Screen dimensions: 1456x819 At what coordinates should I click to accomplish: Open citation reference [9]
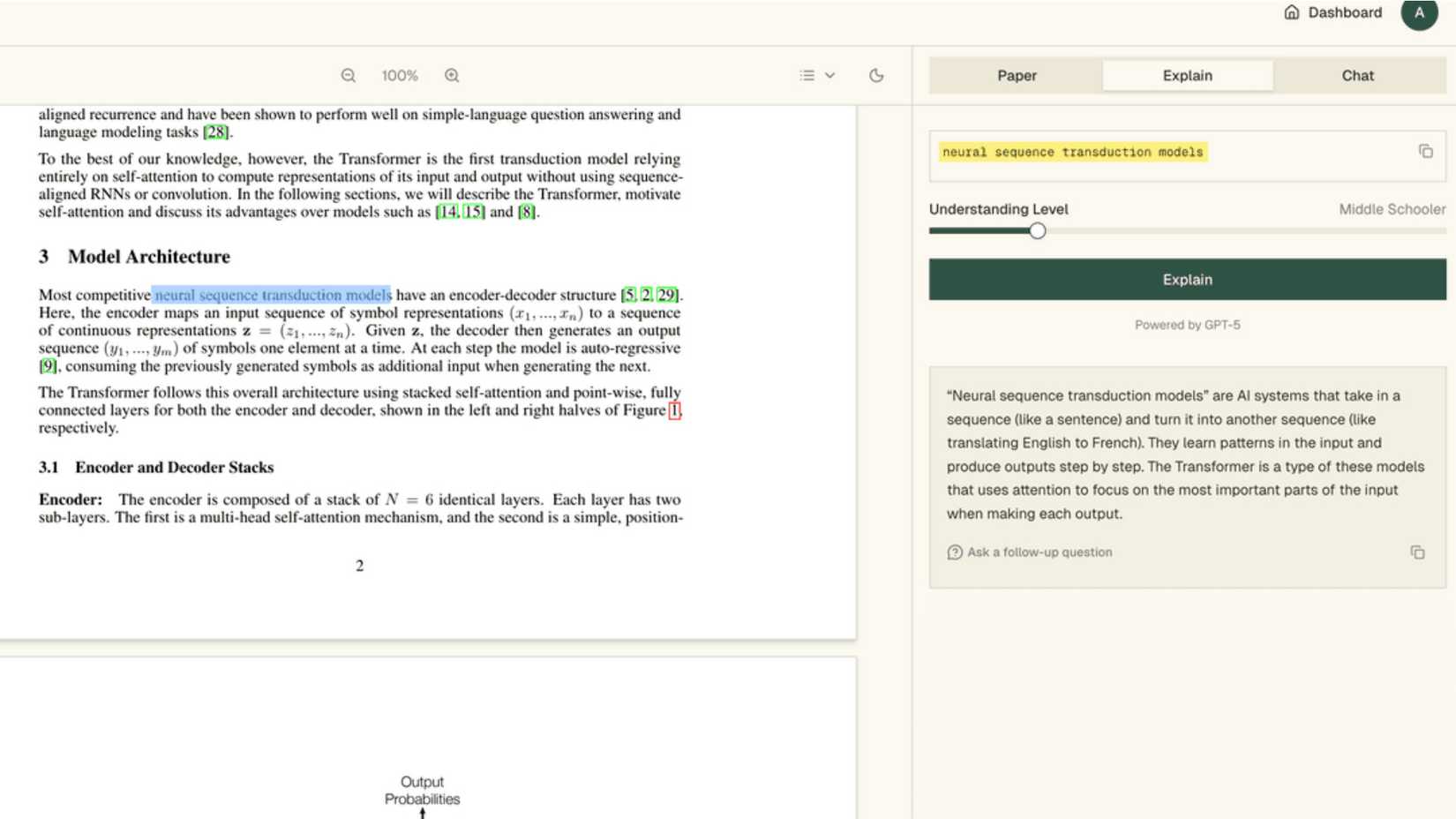point(48,366)
